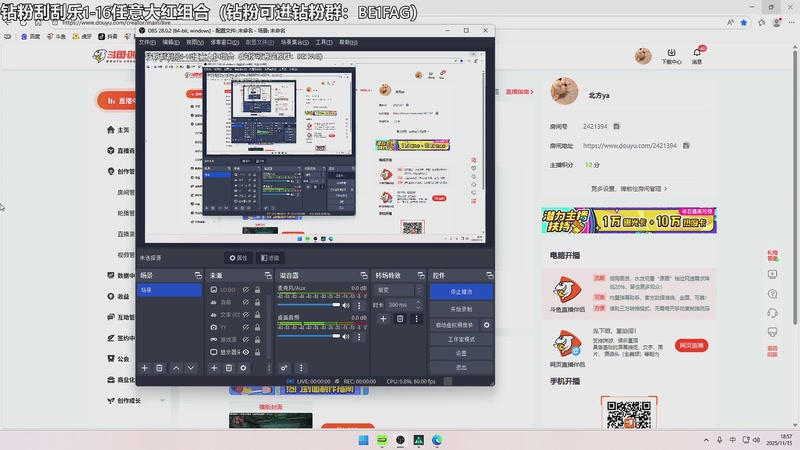Adjust the 时长 300 ms duration stepper
Viewport: 800px width, 450px height.
click(418, 305)
